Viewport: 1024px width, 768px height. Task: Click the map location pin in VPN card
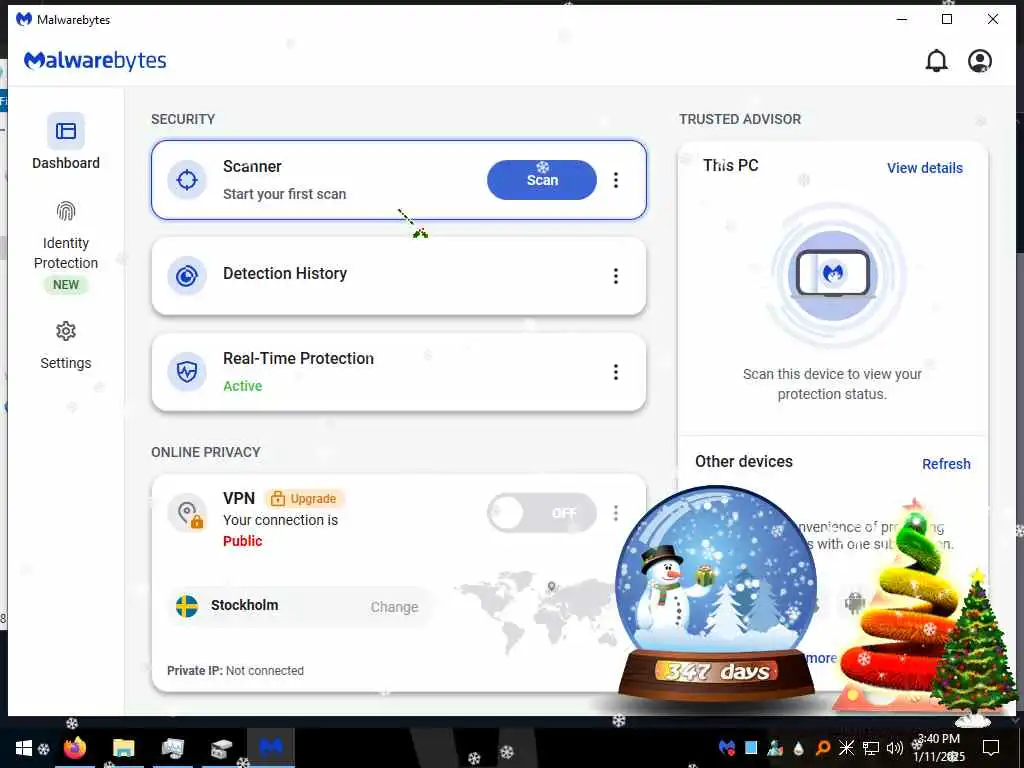click(552, 586)
